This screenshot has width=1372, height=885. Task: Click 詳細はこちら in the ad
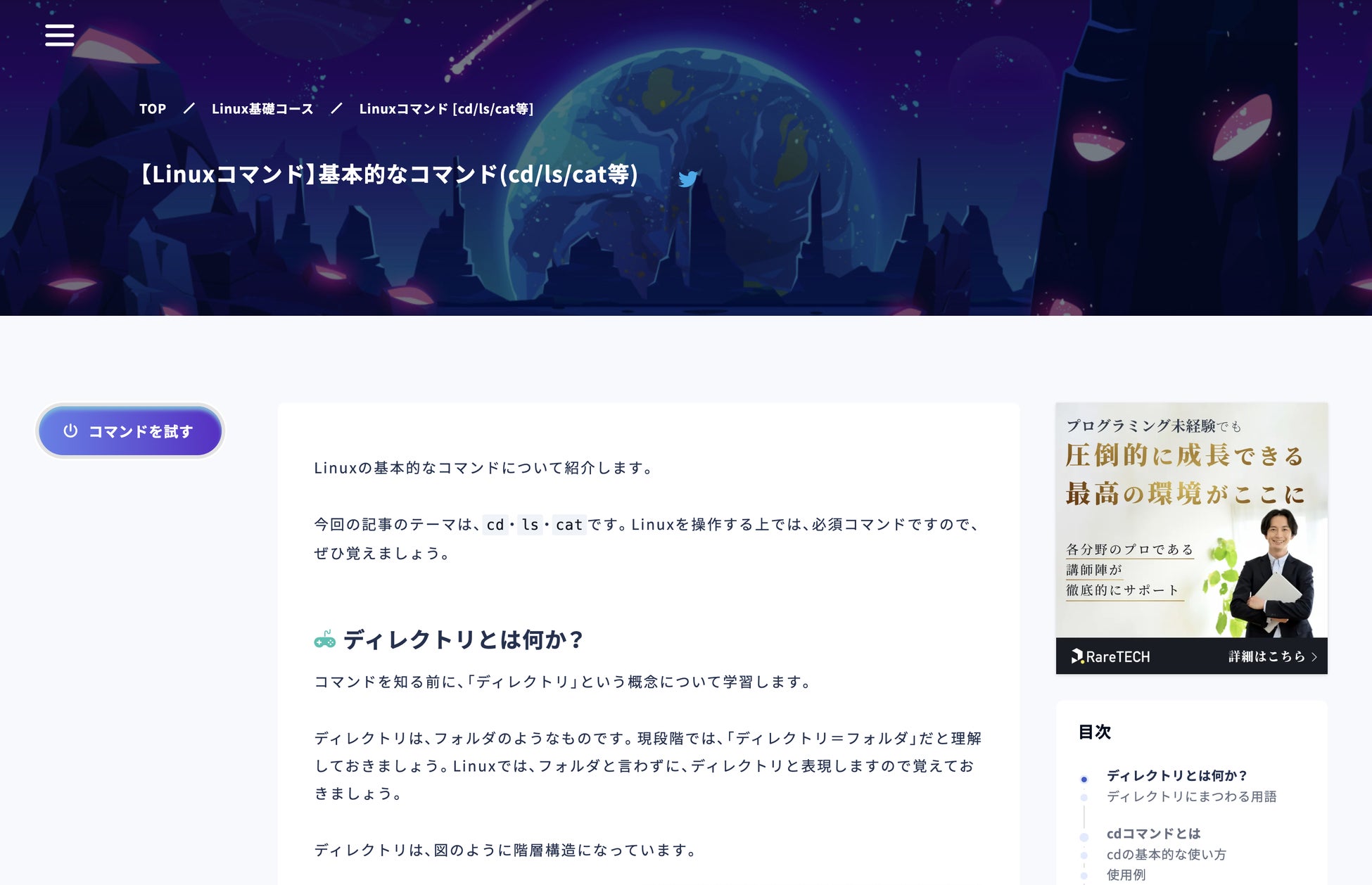pyautogui.click(x=1266, y=656)
